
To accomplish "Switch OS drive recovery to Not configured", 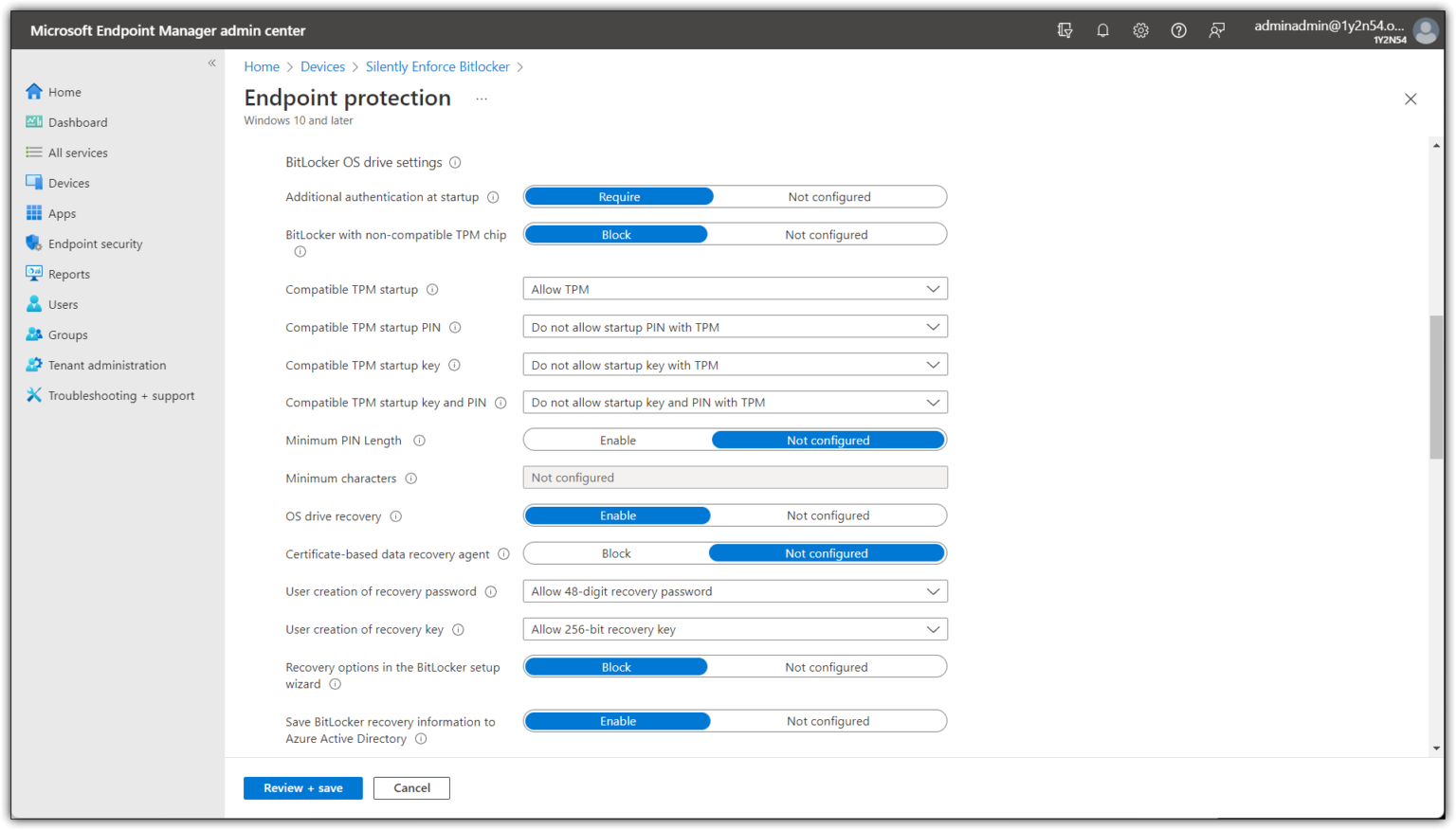I will point(827,514).
